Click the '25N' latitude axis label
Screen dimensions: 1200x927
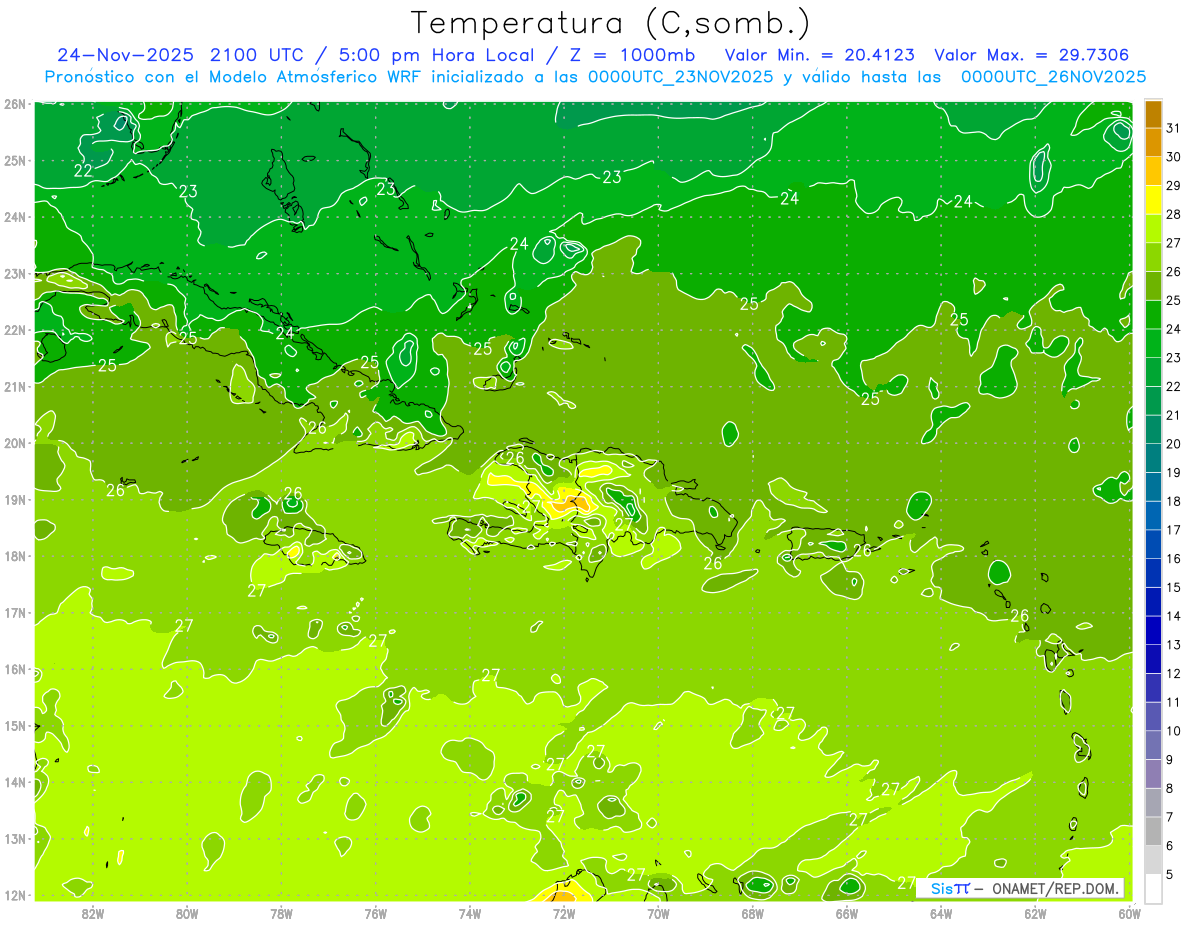pyautogui.click(x=15, y=160)
